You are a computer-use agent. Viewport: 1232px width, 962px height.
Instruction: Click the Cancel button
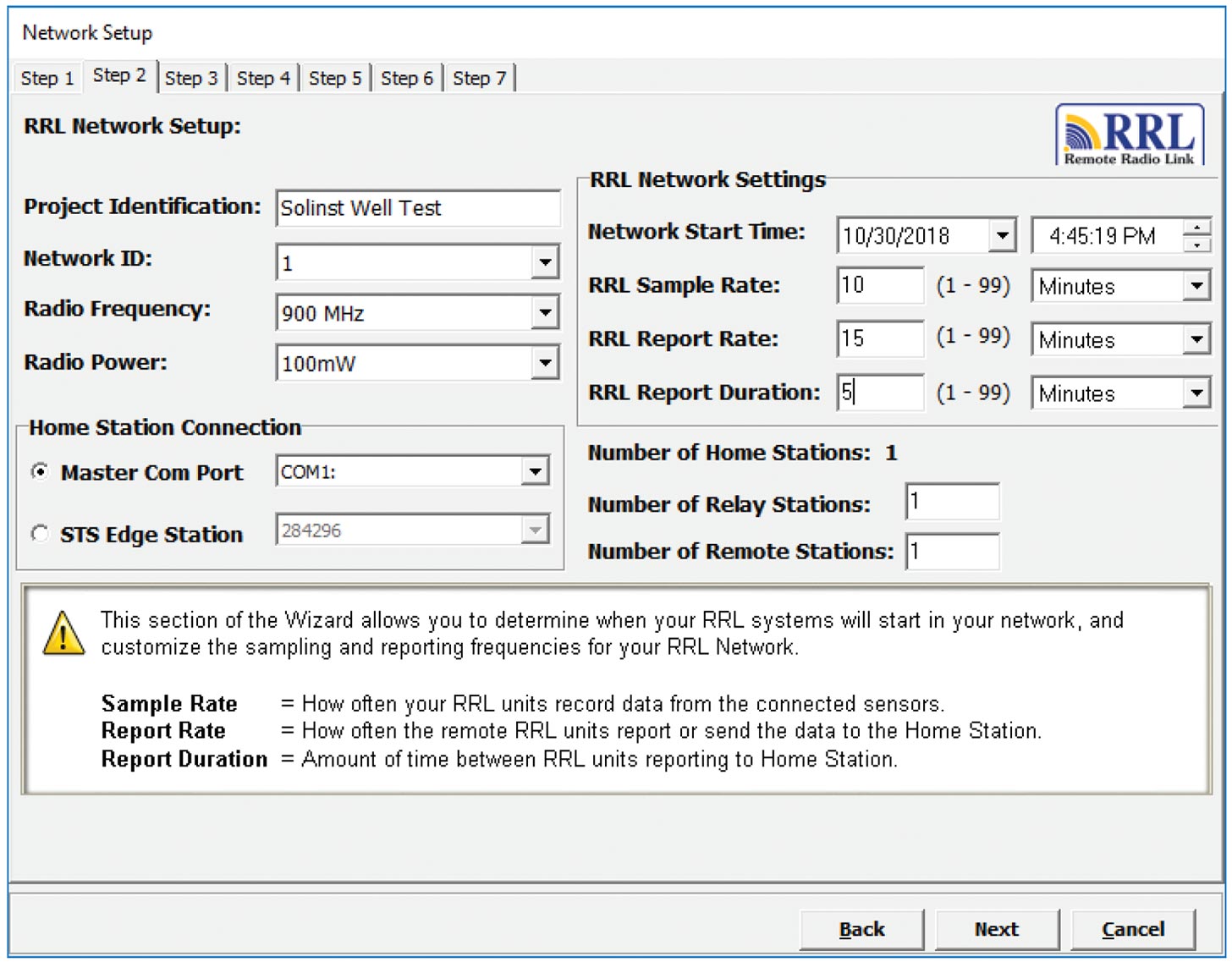tap(1133, 928)
